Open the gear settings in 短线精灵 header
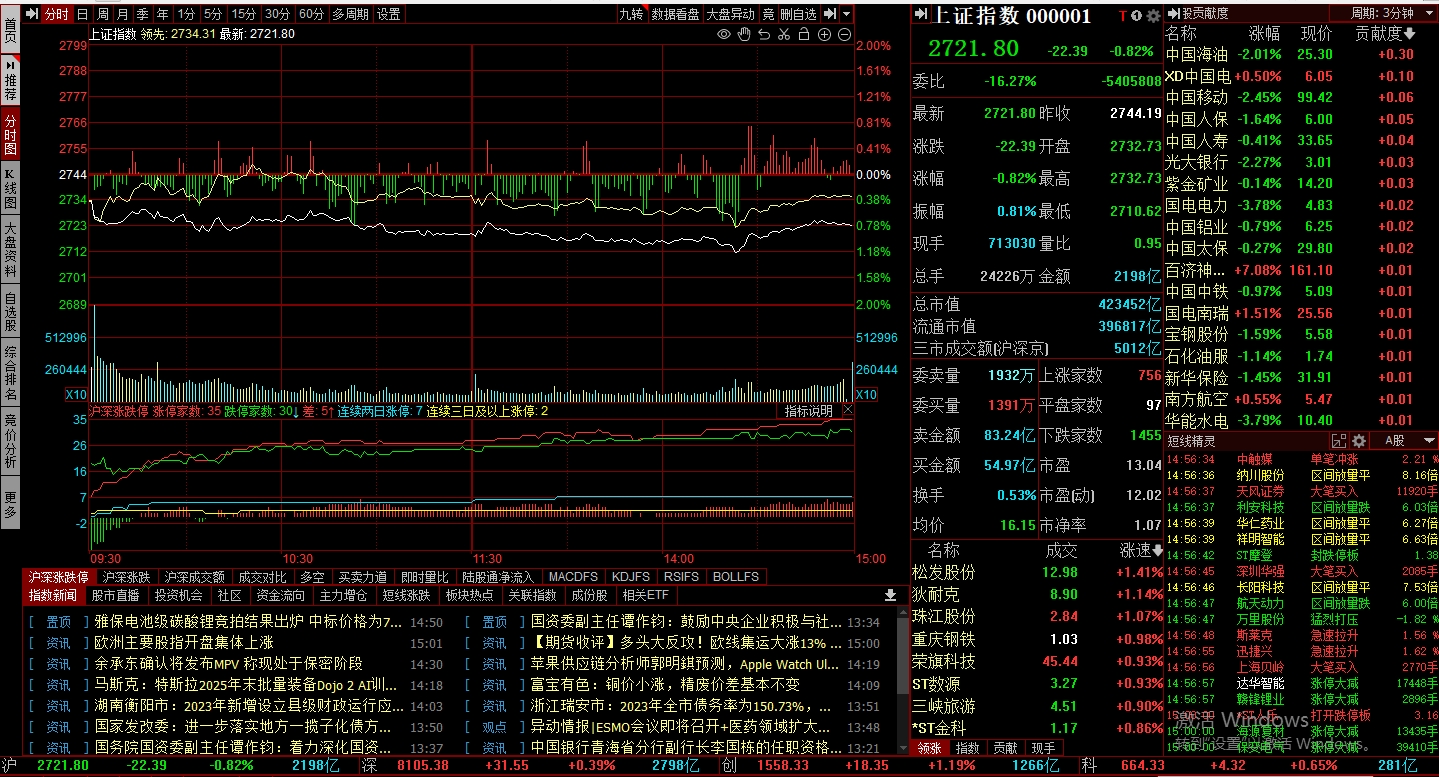1439x777 pixels. click(x=1358, y=440)
